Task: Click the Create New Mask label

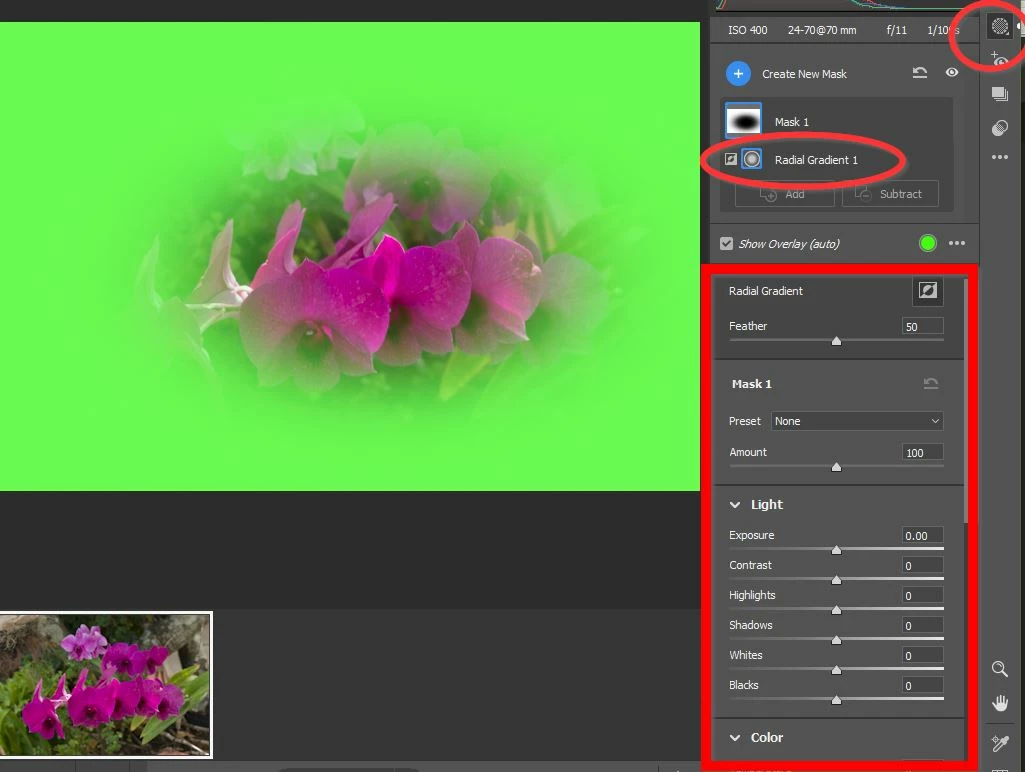Action: click(804, 75)
